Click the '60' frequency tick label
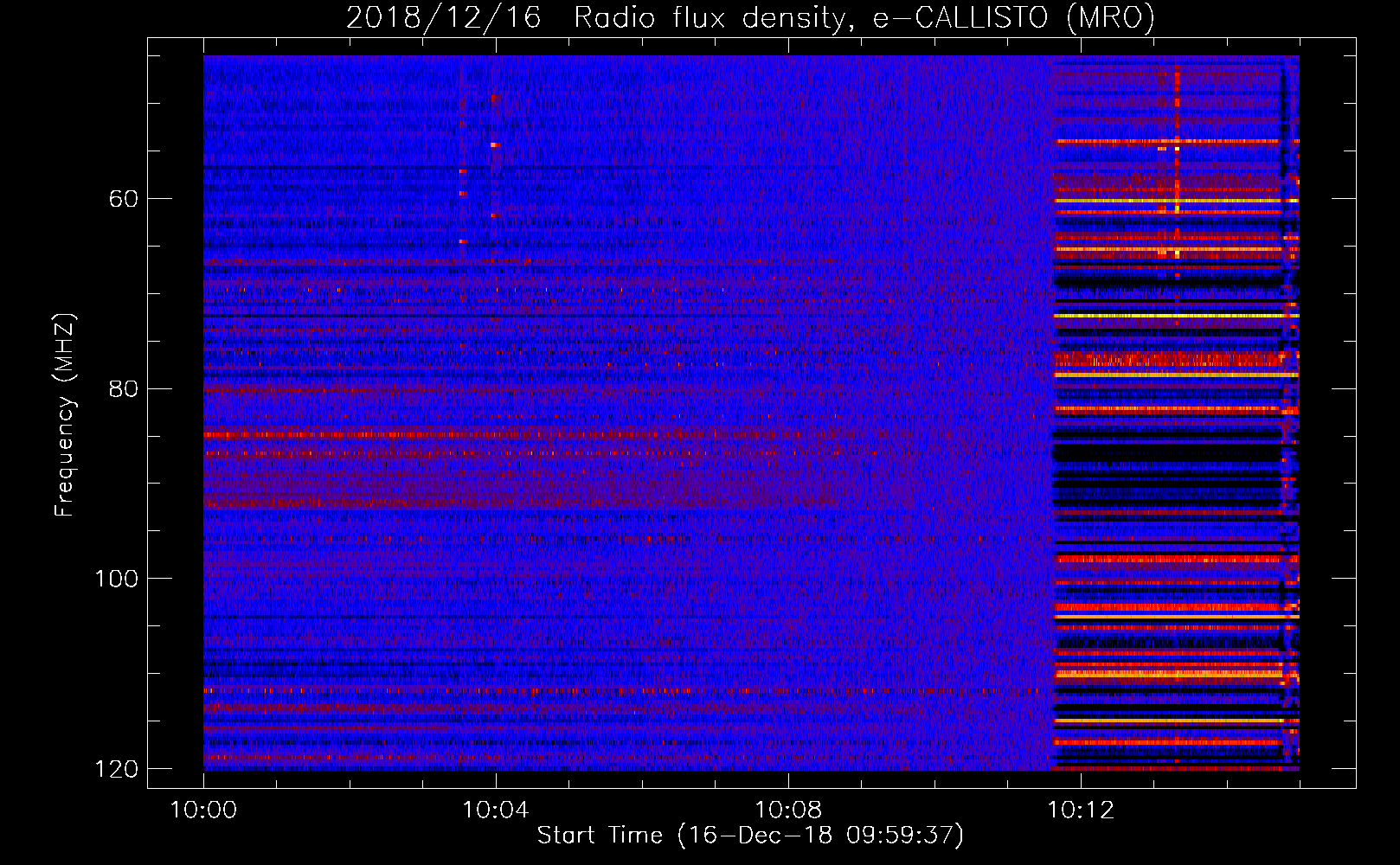Image resolution: width=1400 pixels, height=865 pixels. point(124,199)
